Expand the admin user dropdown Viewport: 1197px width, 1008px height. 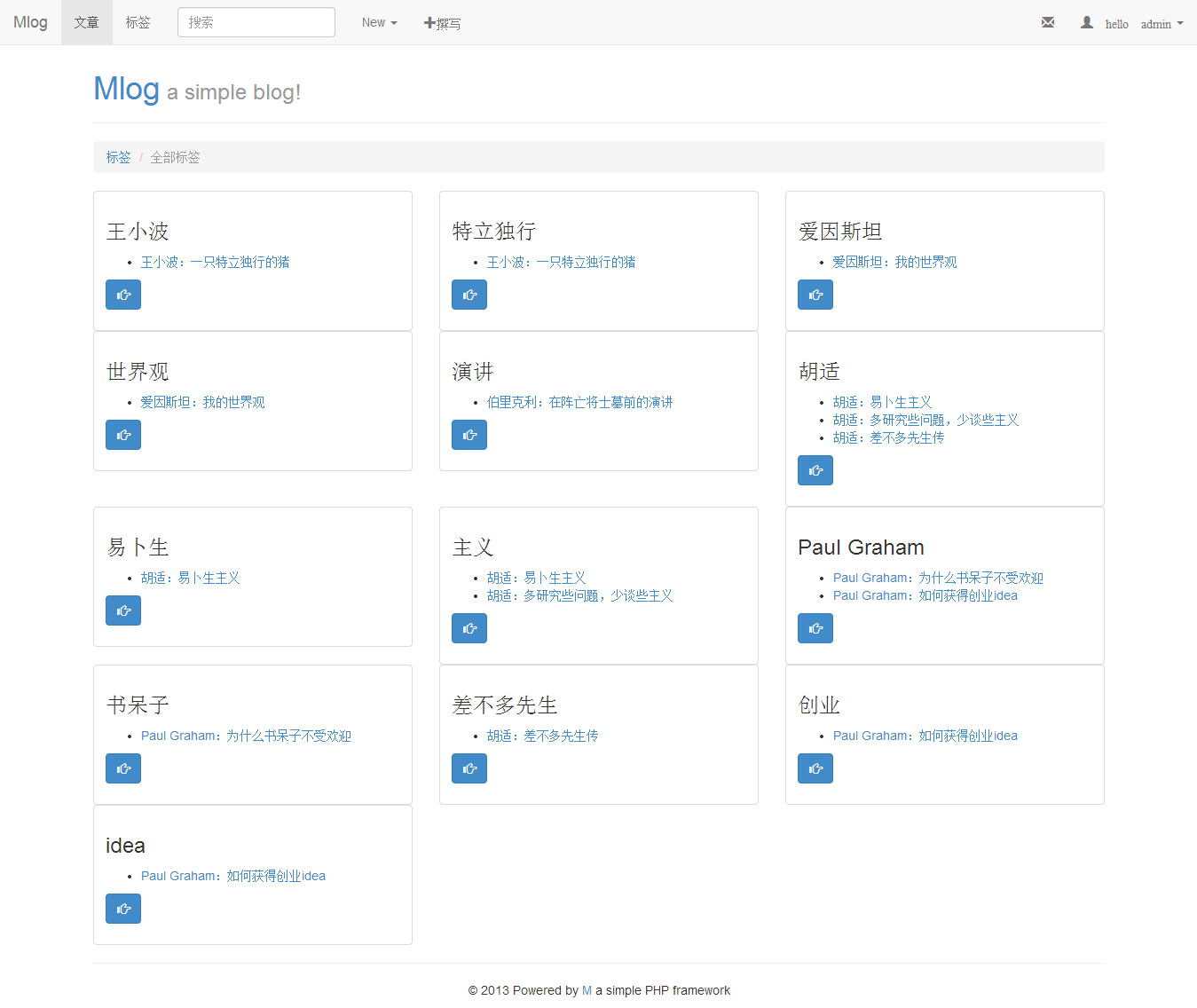pyautogui.click(x=1162, y=24)
